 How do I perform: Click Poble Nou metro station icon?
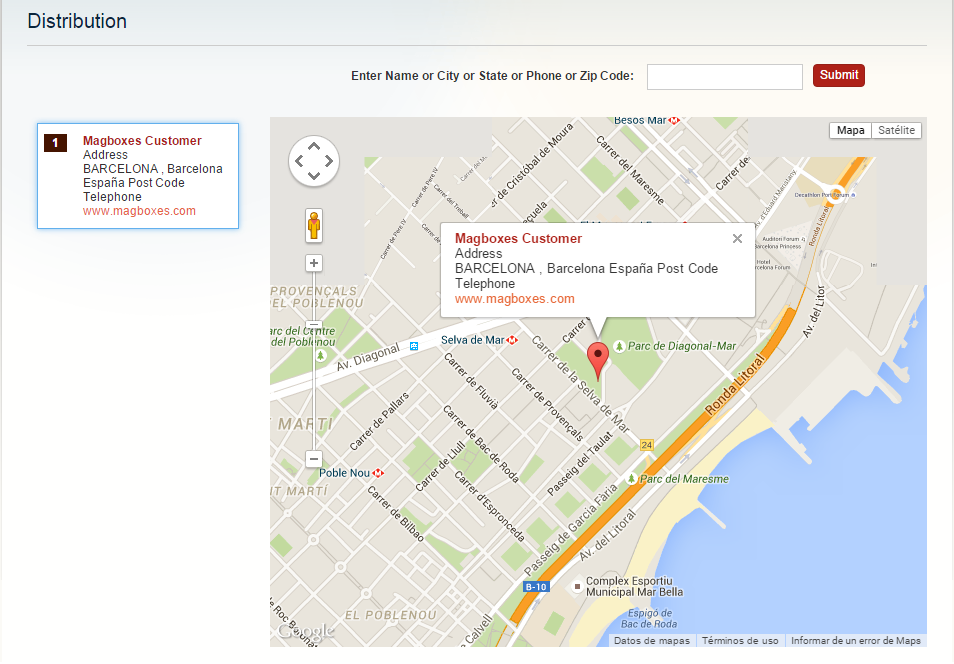point(378,473)
